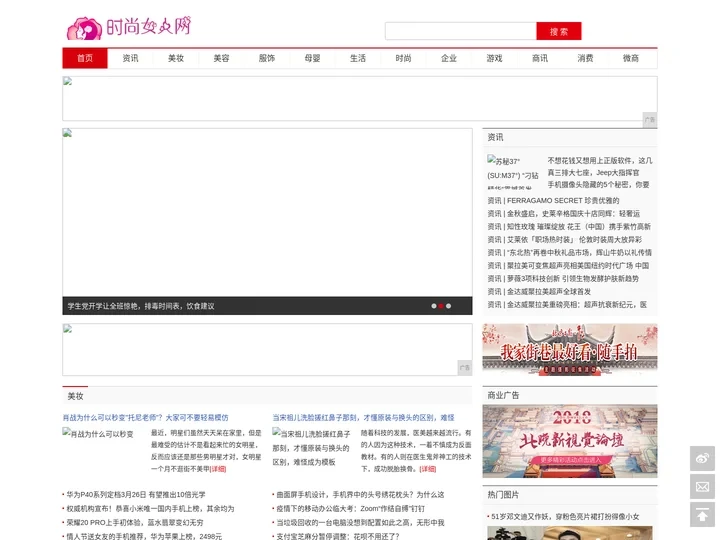Click the top banner ad label icon
This screenshot has width=720, height=540.
coord(649,119)
